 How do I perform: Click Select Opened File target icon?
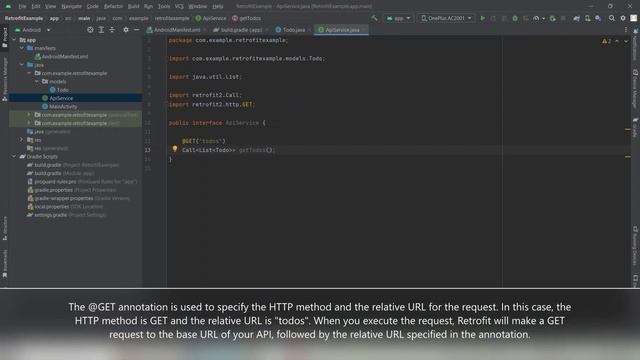(x=90, y=30)
